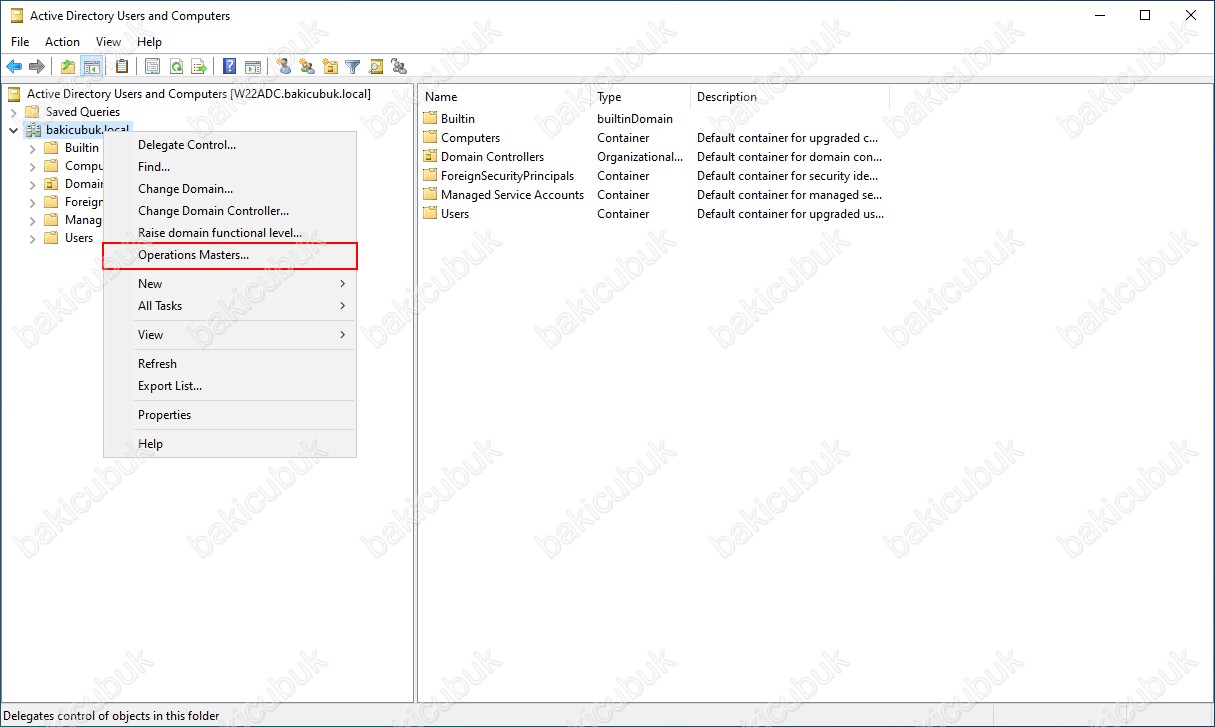Image resolution: width=1215 pixels, height=727 pixels.
Task: Collapse the bakicubuk.local tree node
Action: (13, 130)
